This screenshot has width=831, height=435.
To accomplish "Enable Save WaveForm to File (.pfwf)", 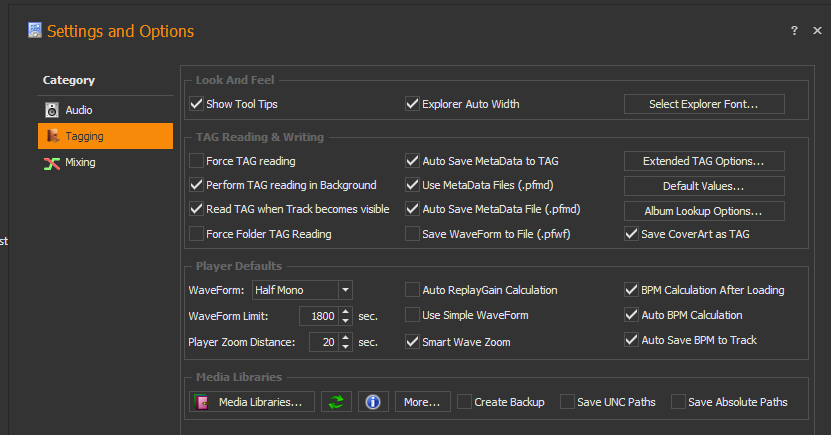I will point(412,234).
